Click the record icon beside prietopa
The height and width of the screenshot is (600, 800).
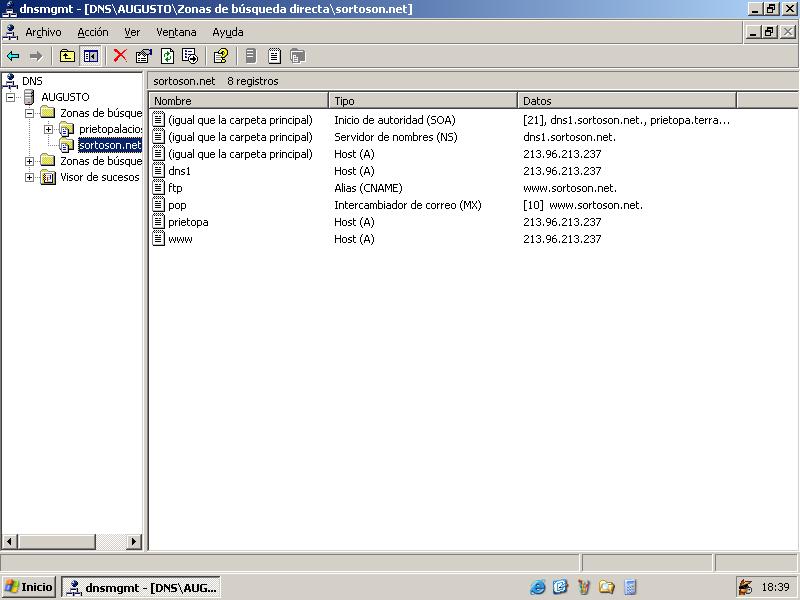[x=159, y=221]
